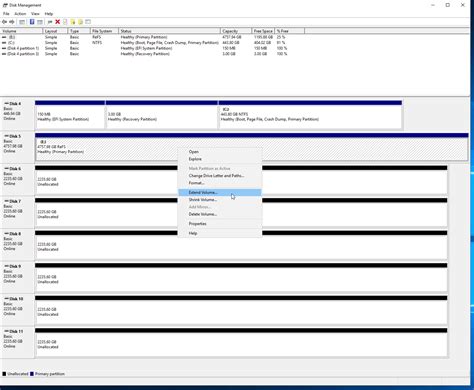
Task: Select Format… in the context menu
Action: coord(220,183)
